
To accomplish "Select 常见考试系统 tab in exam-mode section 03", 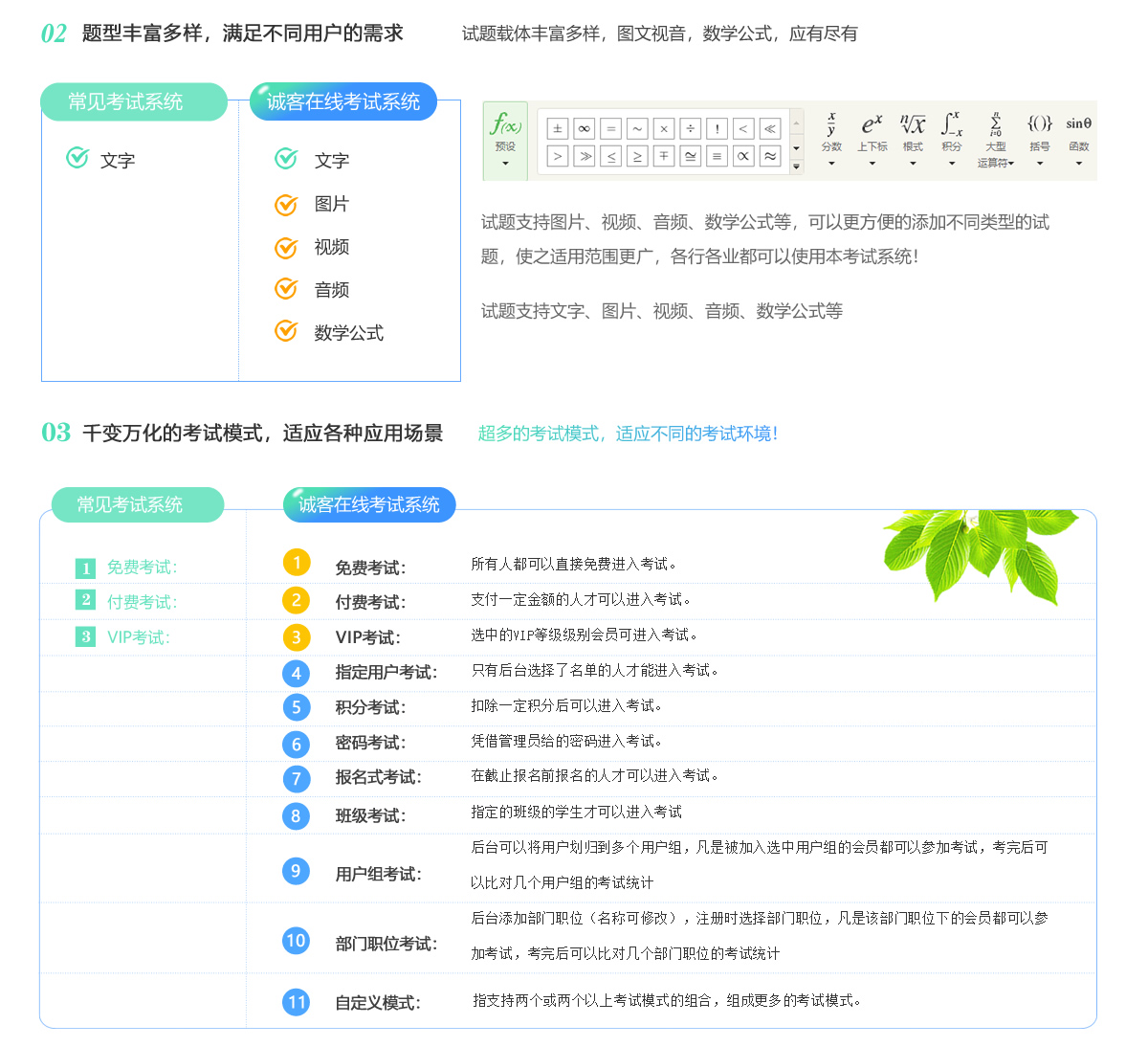I will click(x=138, y=504).
